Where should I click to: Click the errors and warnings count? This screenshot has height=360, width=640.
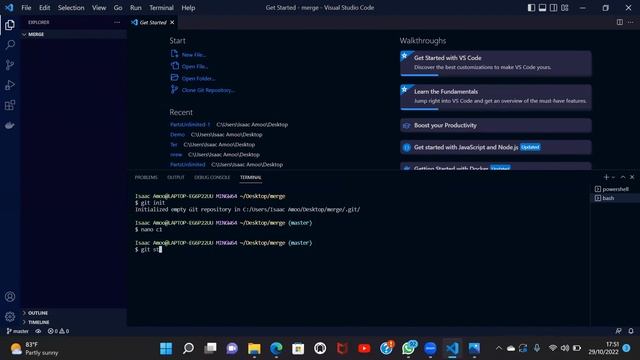pyautogui.click(x=58, y=331)
